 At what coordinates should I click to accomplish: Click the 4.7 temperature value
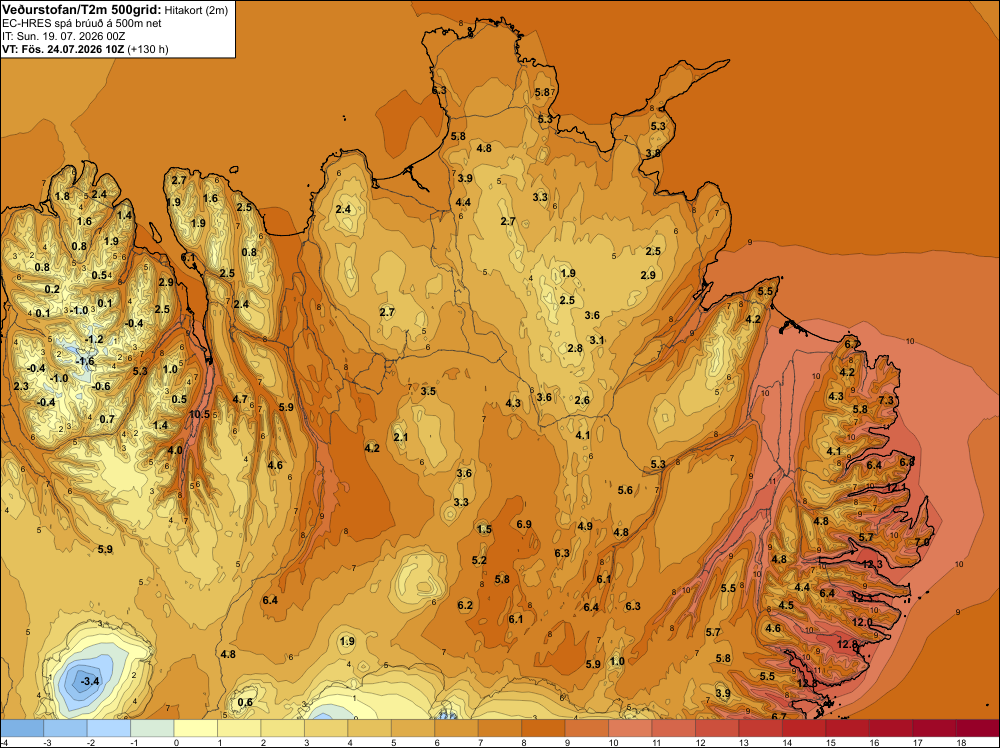coord(240,399)
